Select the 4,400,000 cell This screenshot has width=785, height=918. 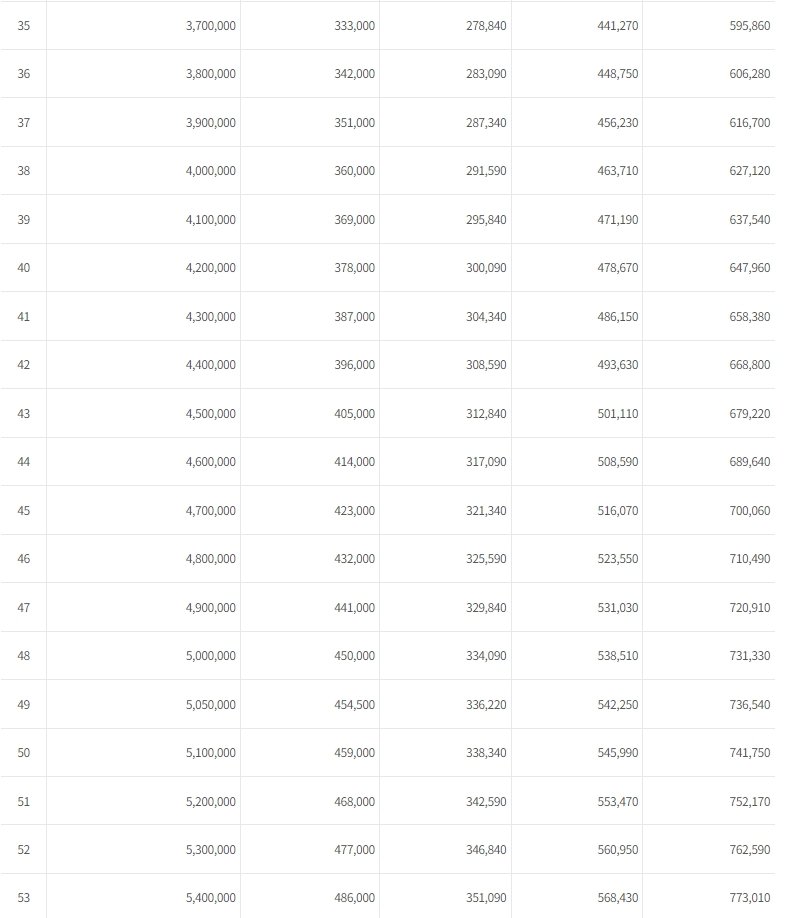pos(211,365)
